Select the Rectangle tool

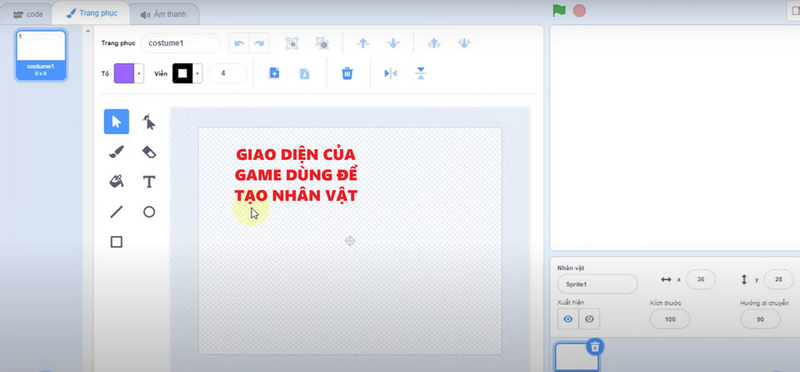click(x=116, y=242)
